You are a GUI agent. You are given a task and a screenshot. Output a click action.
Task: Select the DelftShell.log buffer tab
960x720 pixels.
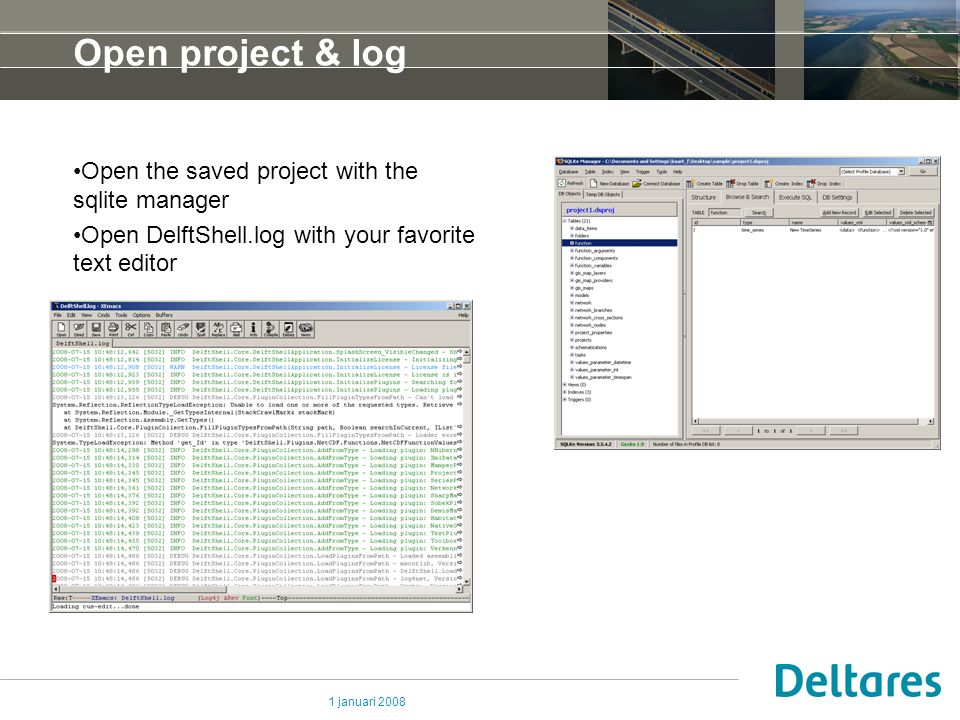pos(83,343)
